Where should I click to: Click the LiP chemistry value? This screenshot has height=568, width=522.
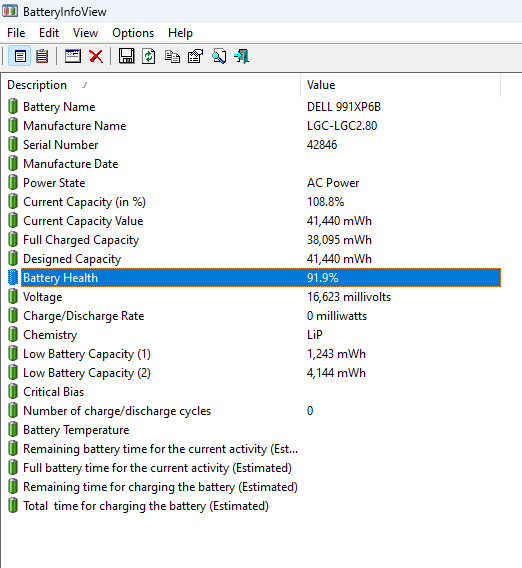[x=314, y=335]
